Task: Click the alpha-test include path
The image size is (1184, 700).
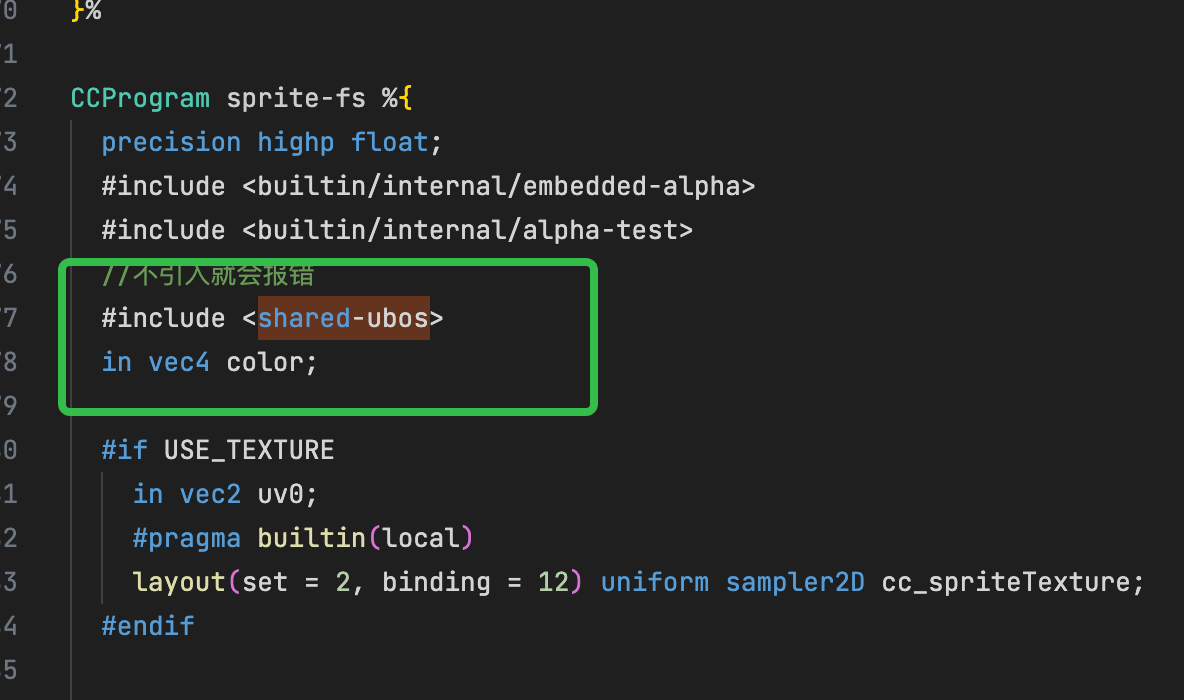Action: pos(467,230)
